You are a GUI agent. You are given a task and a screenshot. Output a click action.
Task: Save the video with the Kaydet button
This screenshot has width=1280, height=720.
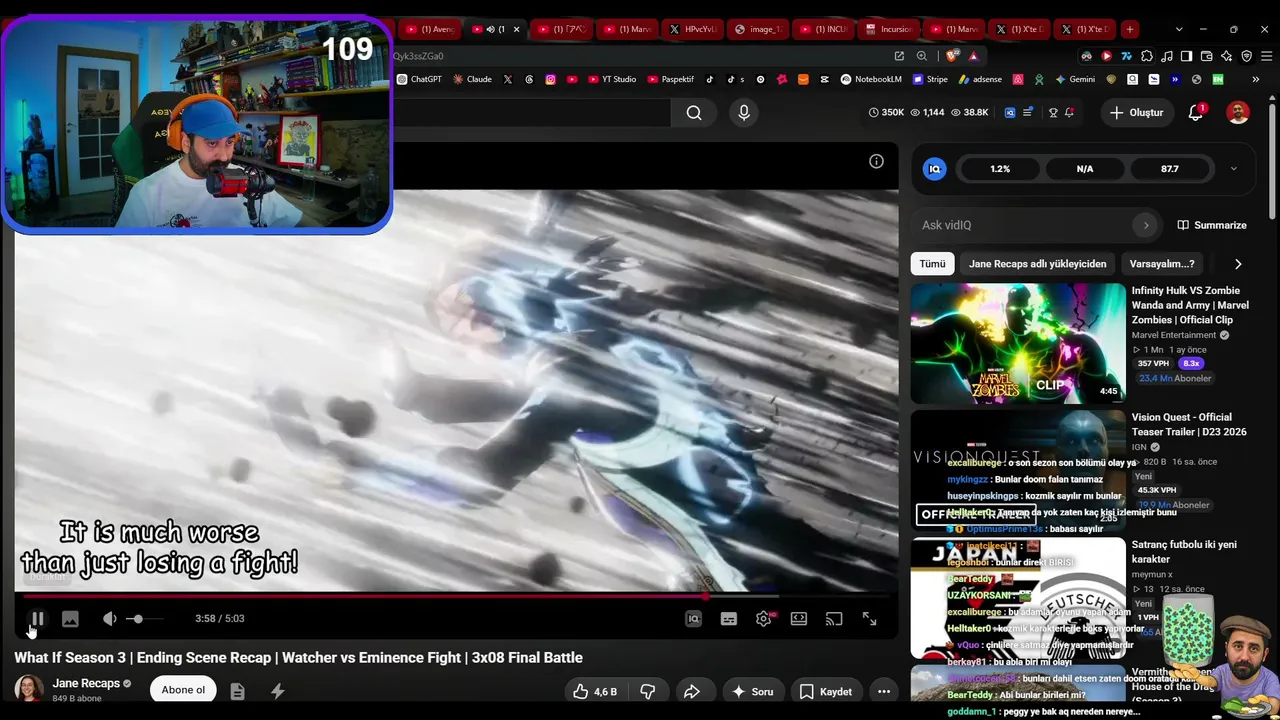tap(826, 691)
